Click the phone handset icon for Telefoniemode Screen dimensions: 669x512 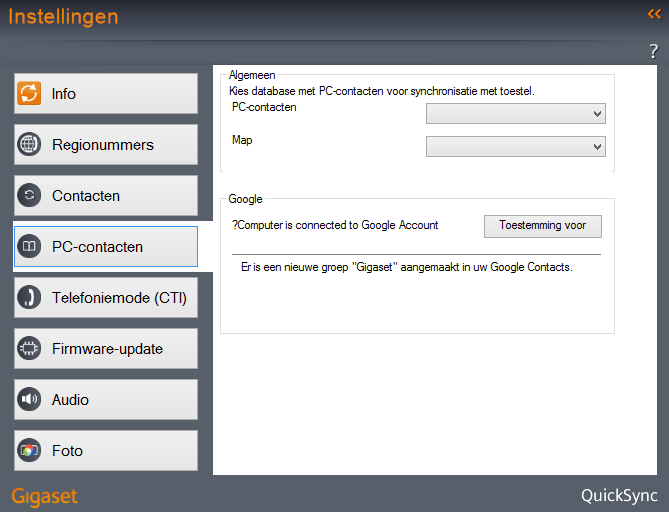(29, 297)
